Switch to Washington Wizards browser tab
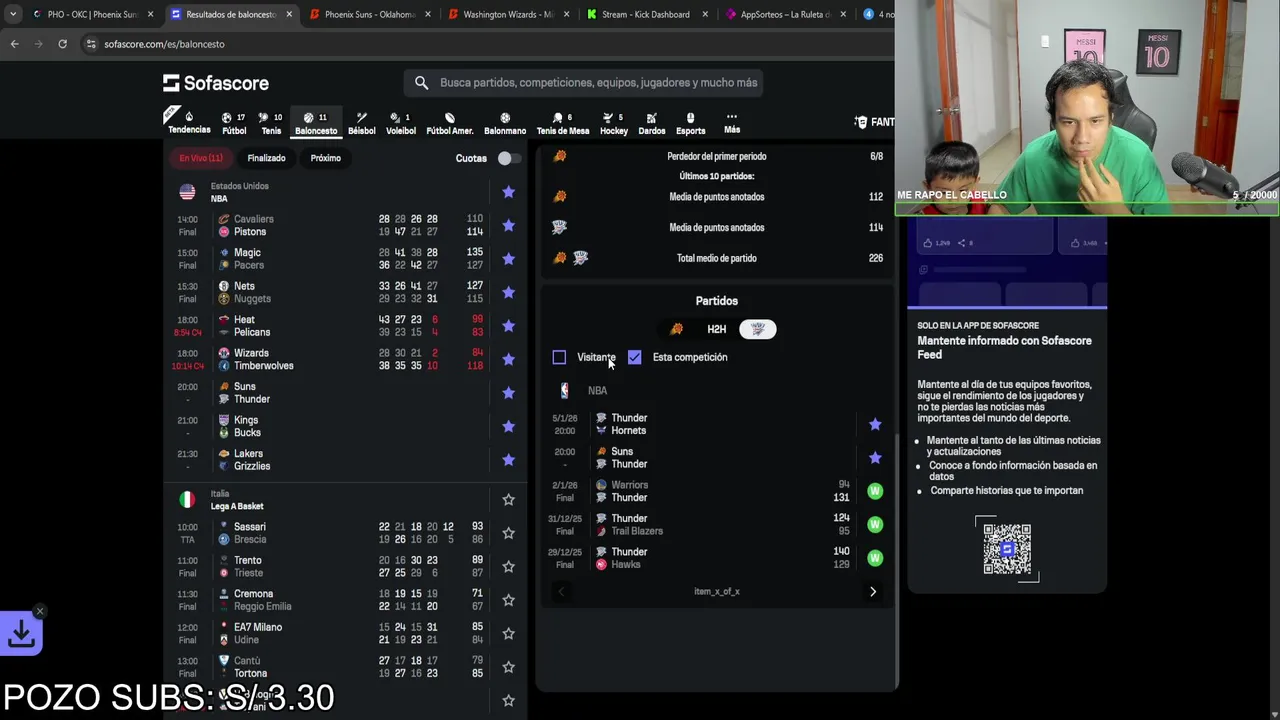This screenshot has width=1280, height=720. [508, 14]
